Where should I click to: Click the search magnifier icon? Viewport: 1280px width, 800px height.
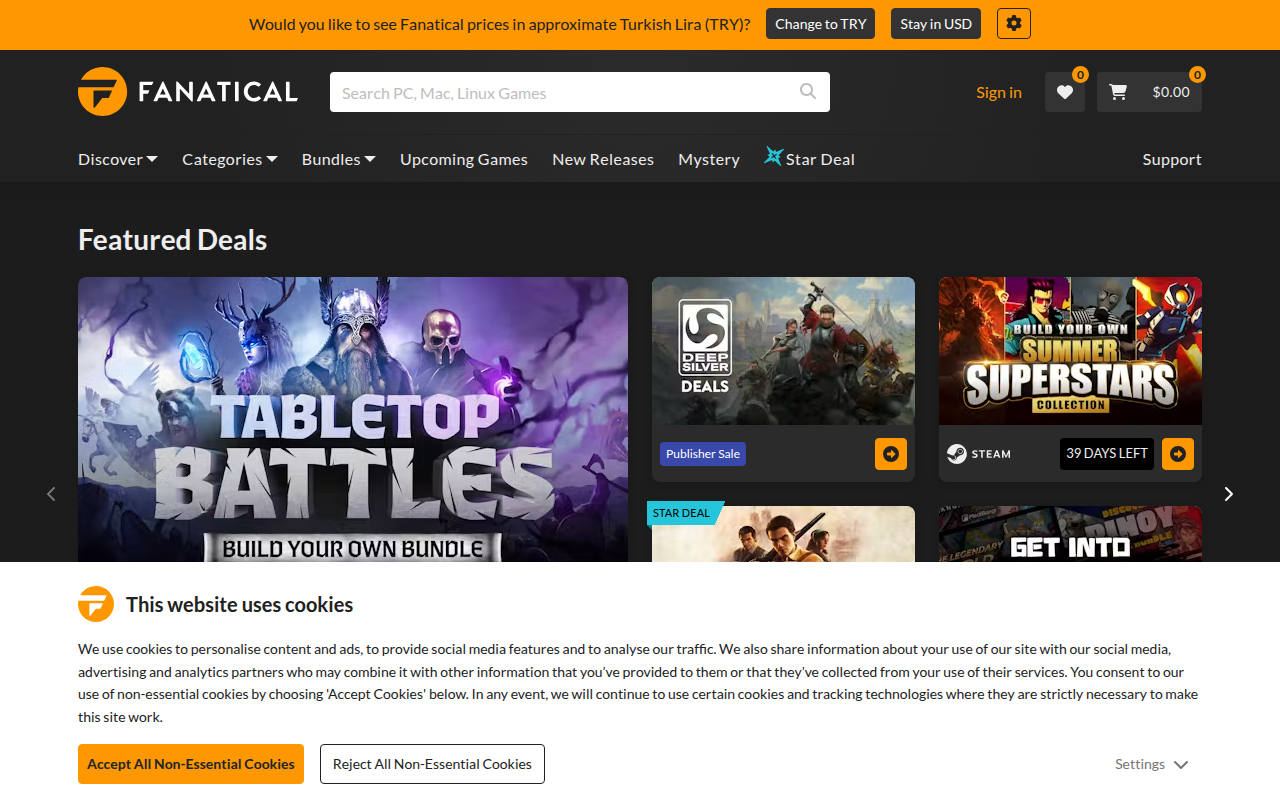pyautogui.click(x=808, y=92)
